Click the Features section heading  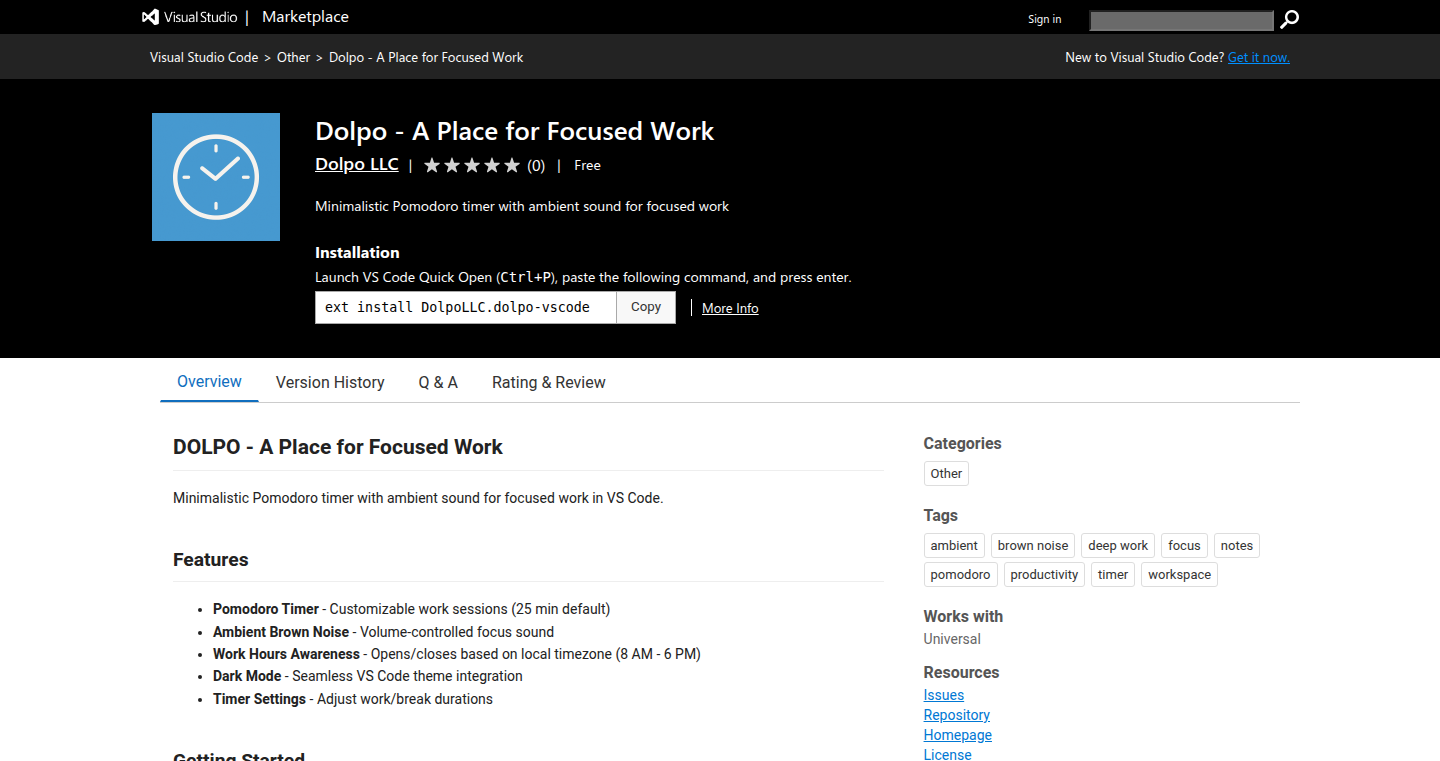tap(211, 560)
